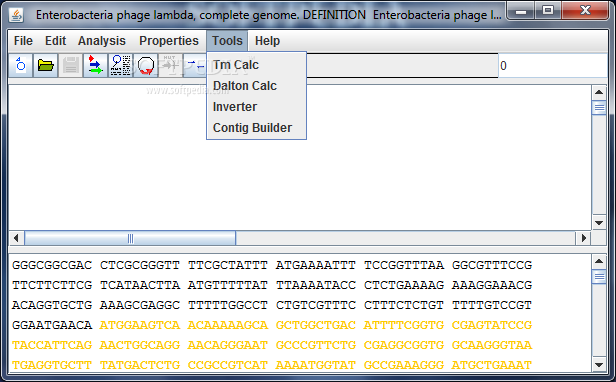Click sequence block GGAATGAACA
The image size is (616, 382).
point(52,325)
